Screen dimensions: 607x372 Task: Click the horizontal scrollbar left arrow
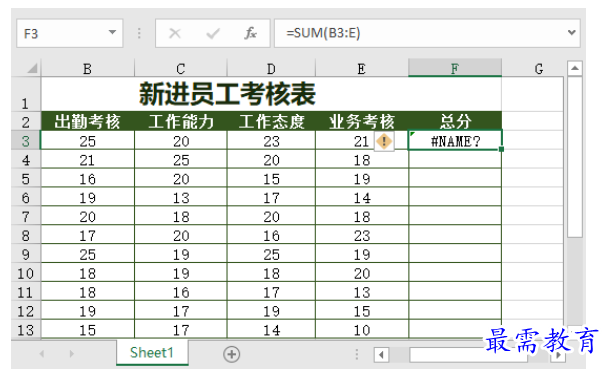click(x=381, y=355)
